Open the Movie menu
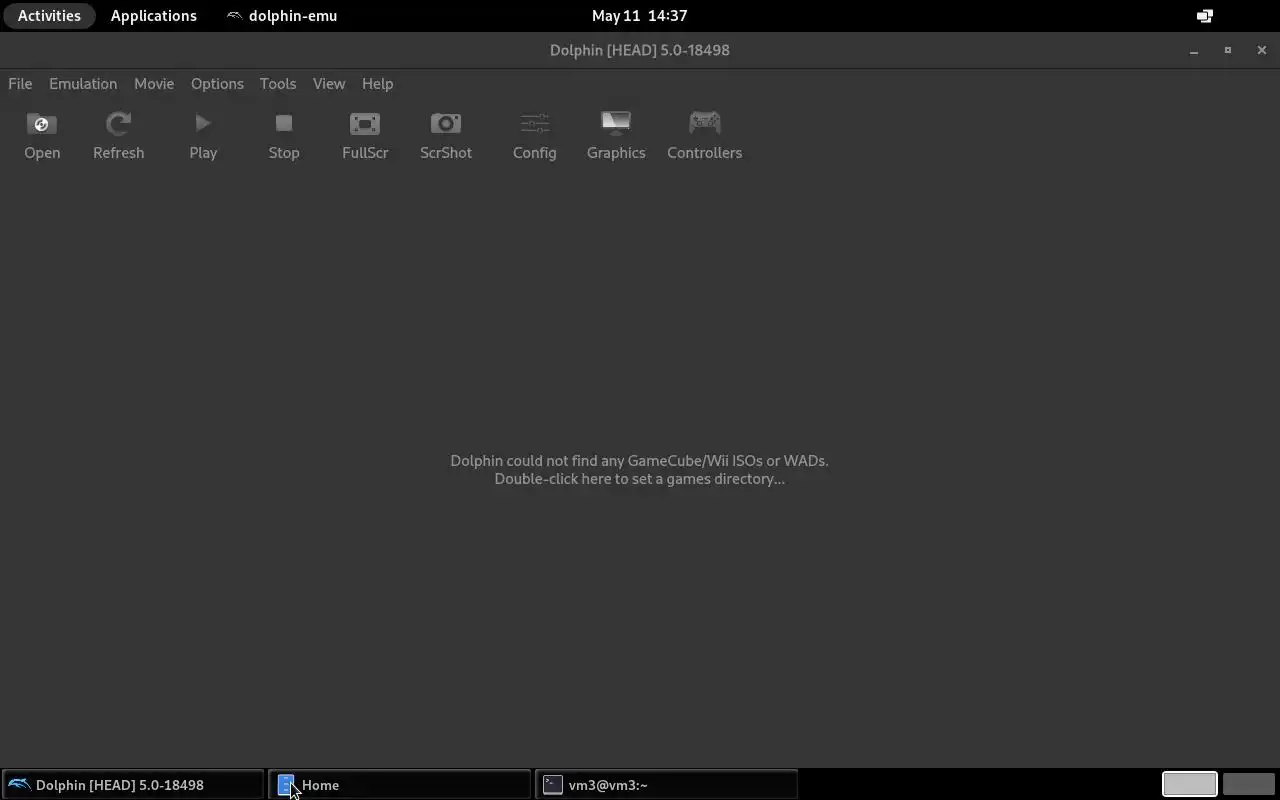 coord(154,84)
